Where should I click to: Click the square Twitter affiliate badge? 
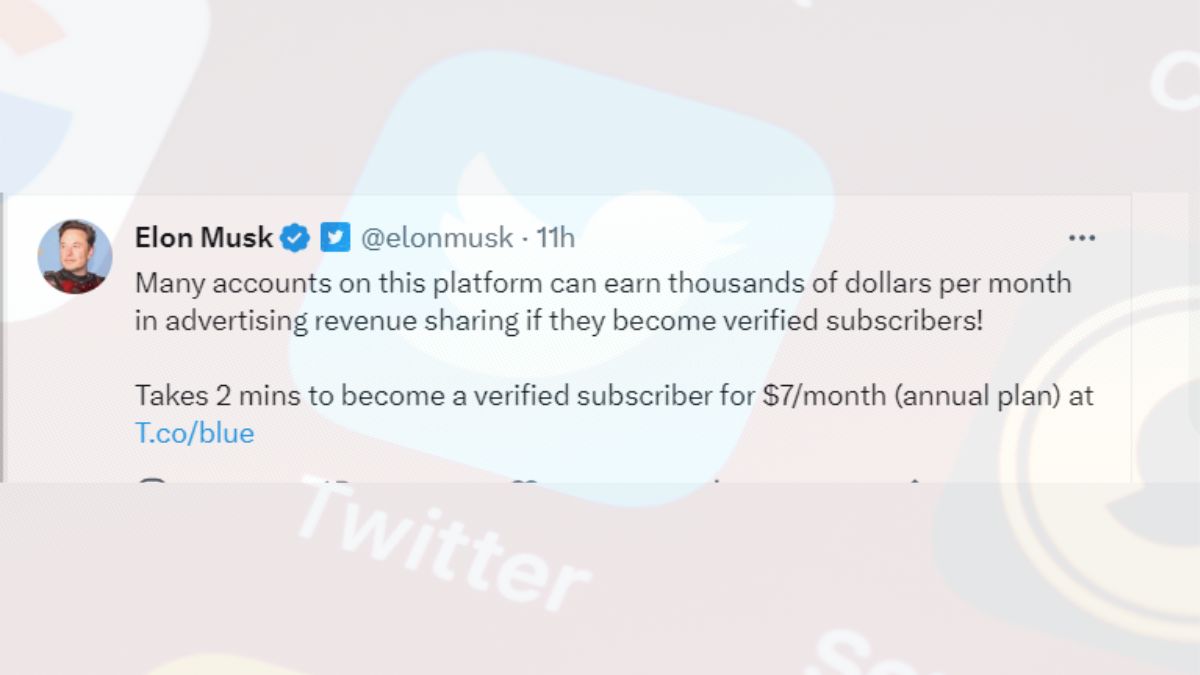[x=334, y=238]
